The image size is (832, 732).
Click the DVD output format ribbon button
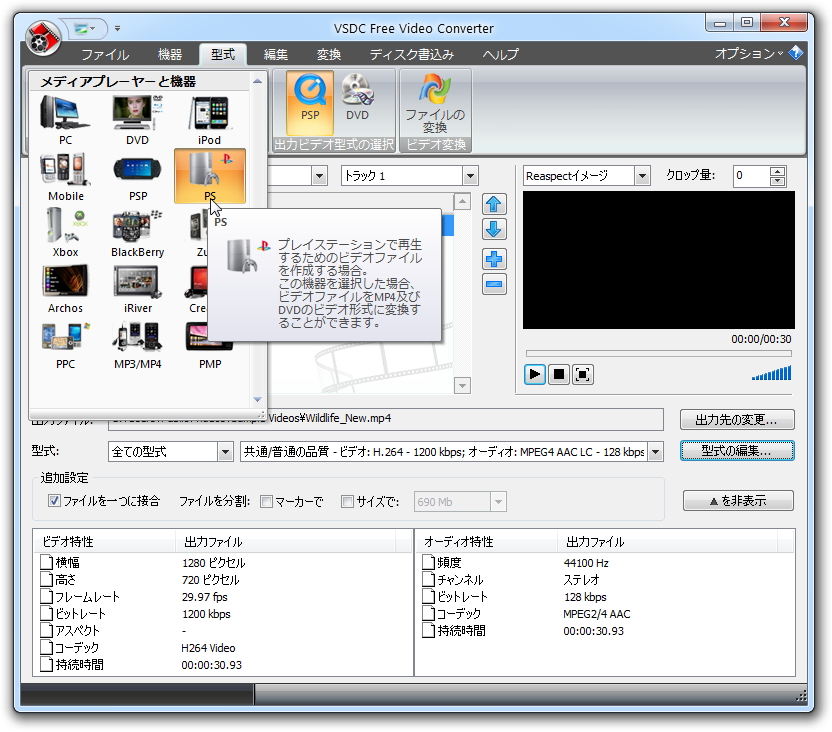(357, 103)
